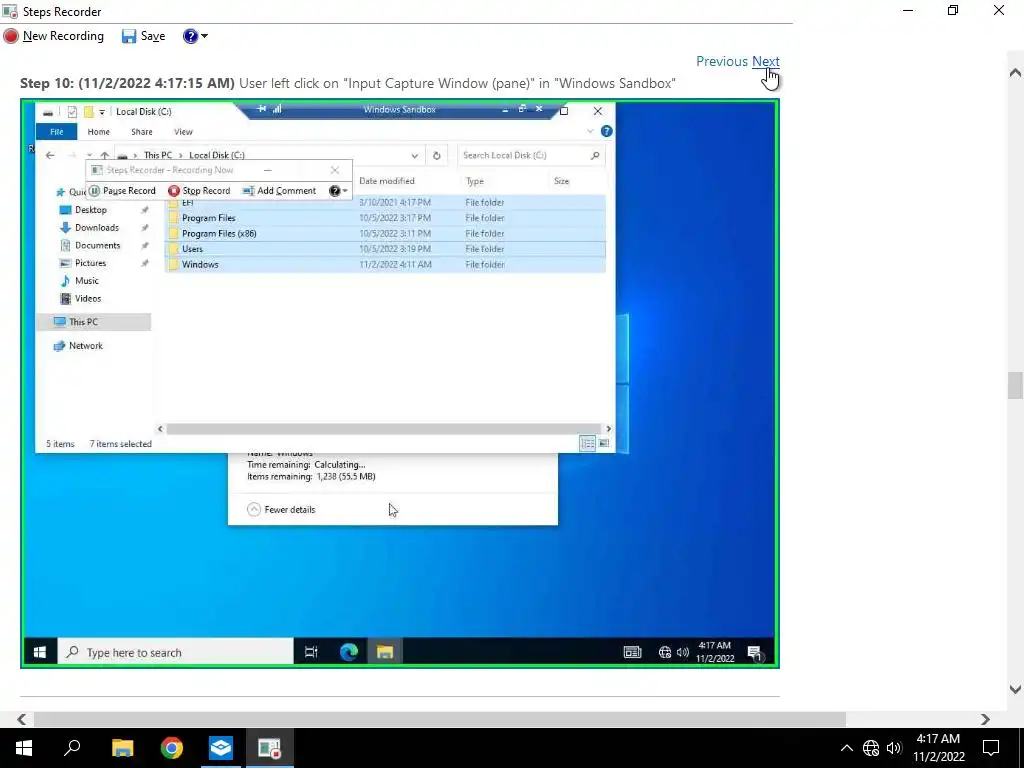
Task: Select the Program Files folder row
Action: pyautogui.click(x=385, y=217)
